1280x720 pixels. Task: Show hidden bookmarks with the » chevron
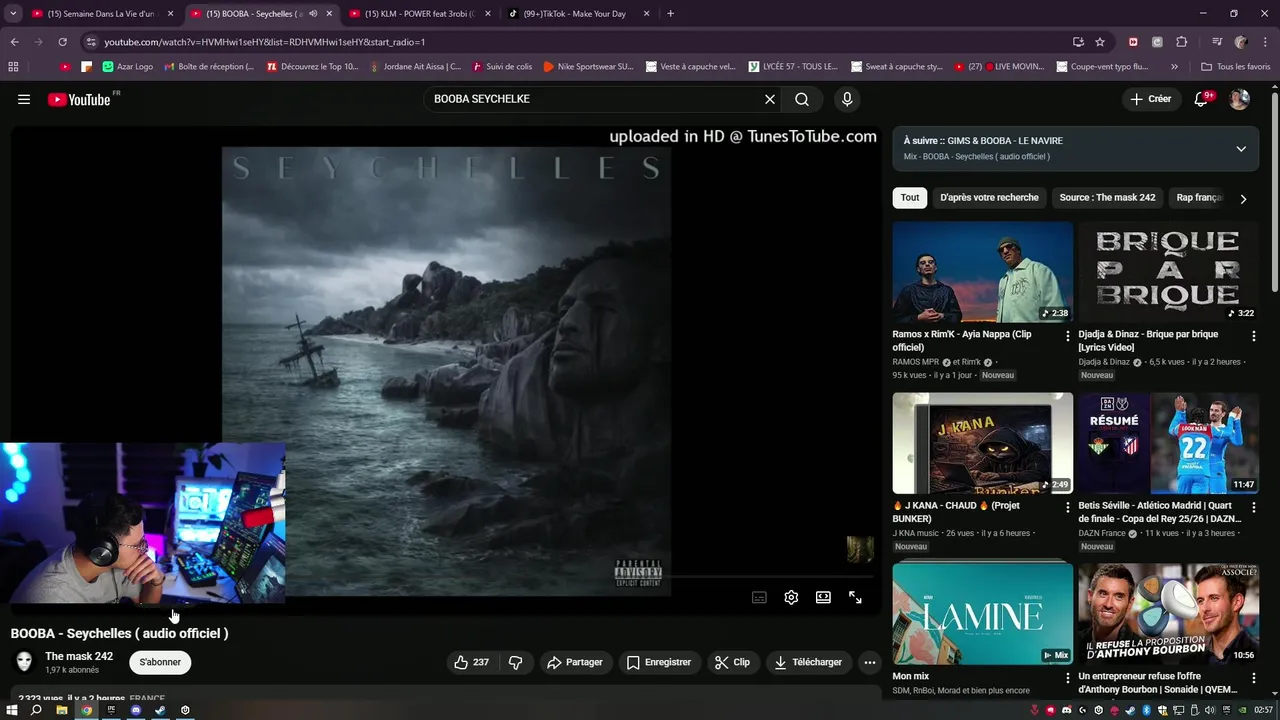point(1174,67)
